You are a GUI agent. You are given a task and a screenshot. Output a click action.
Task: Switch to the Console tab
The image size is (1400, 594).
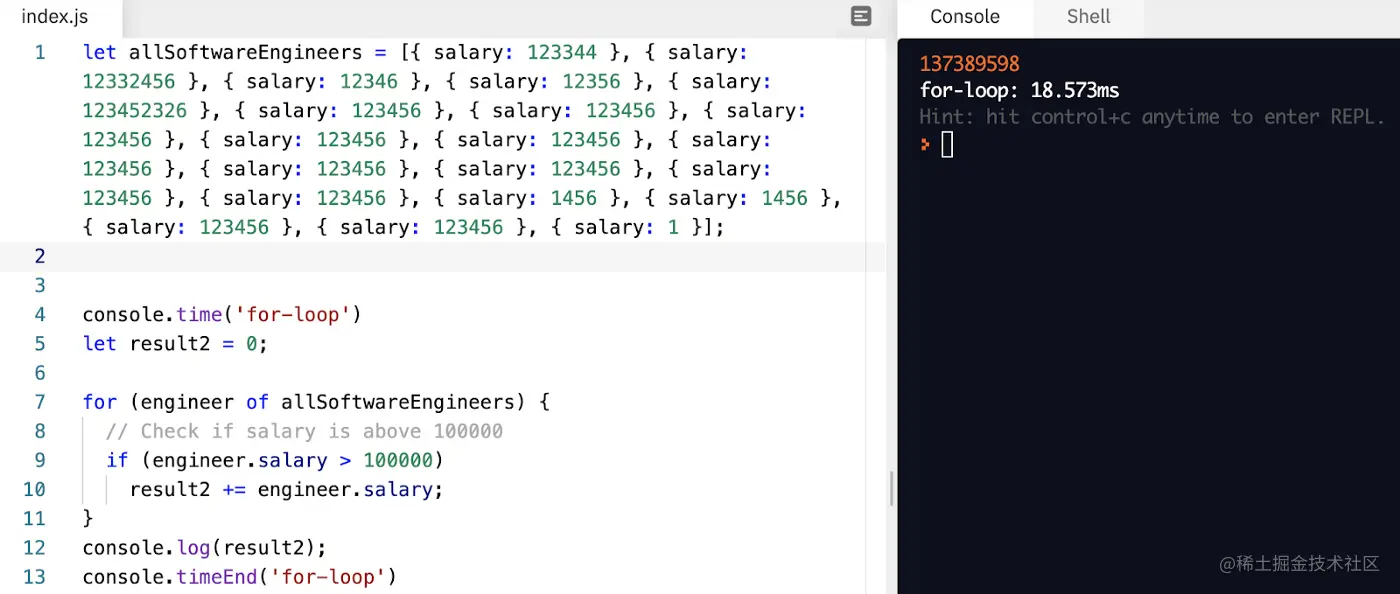pyautogui.click(x=964, y=17)
